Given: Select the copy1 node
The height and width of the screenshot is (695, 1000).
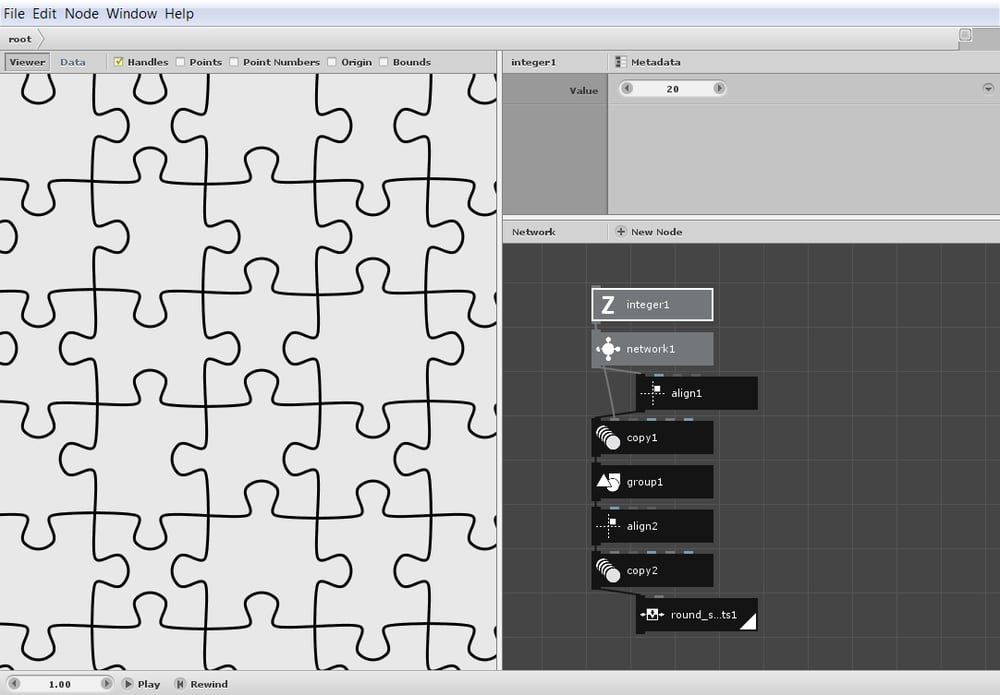Looking at the screenshot, I should [652, 437].
